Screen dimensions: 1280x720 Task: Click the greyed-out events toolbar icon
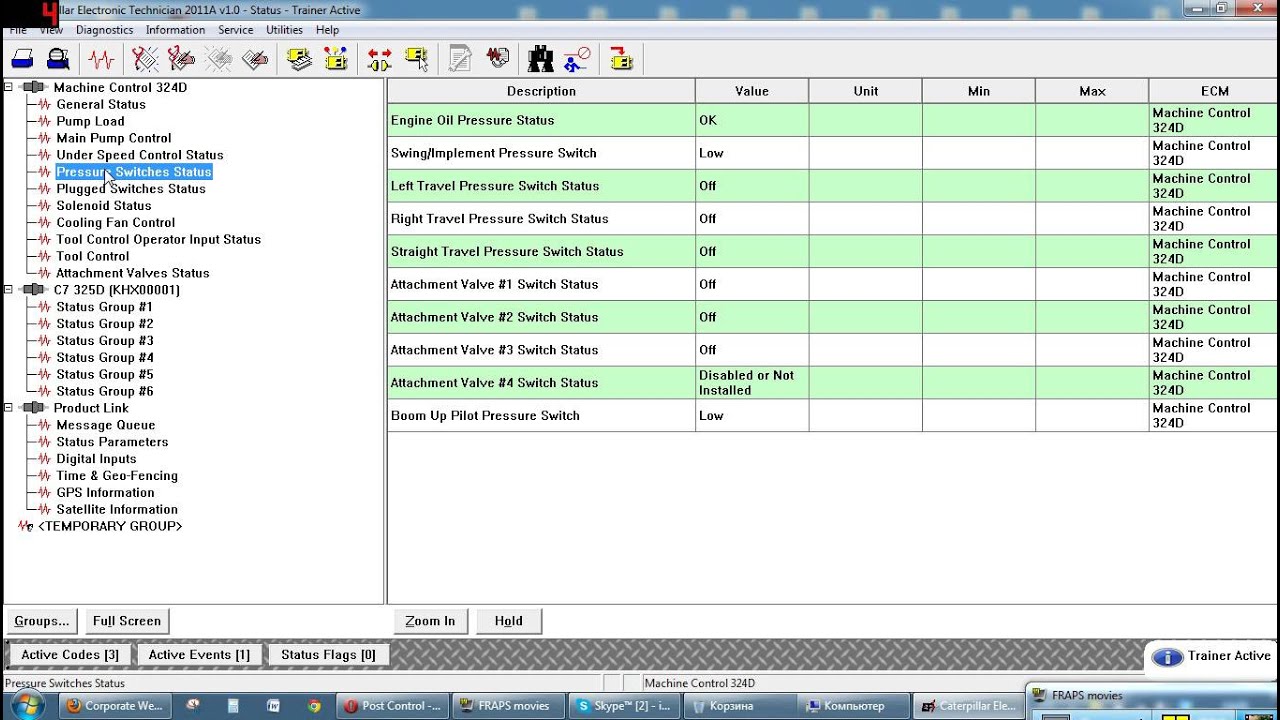[218, 59]
